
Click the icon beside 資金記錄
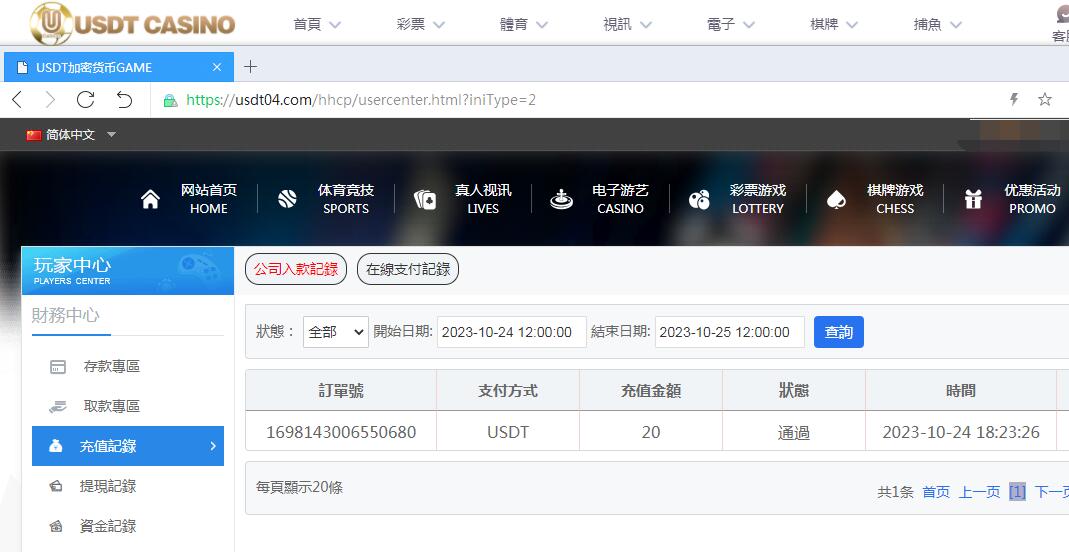click(56, 526)
